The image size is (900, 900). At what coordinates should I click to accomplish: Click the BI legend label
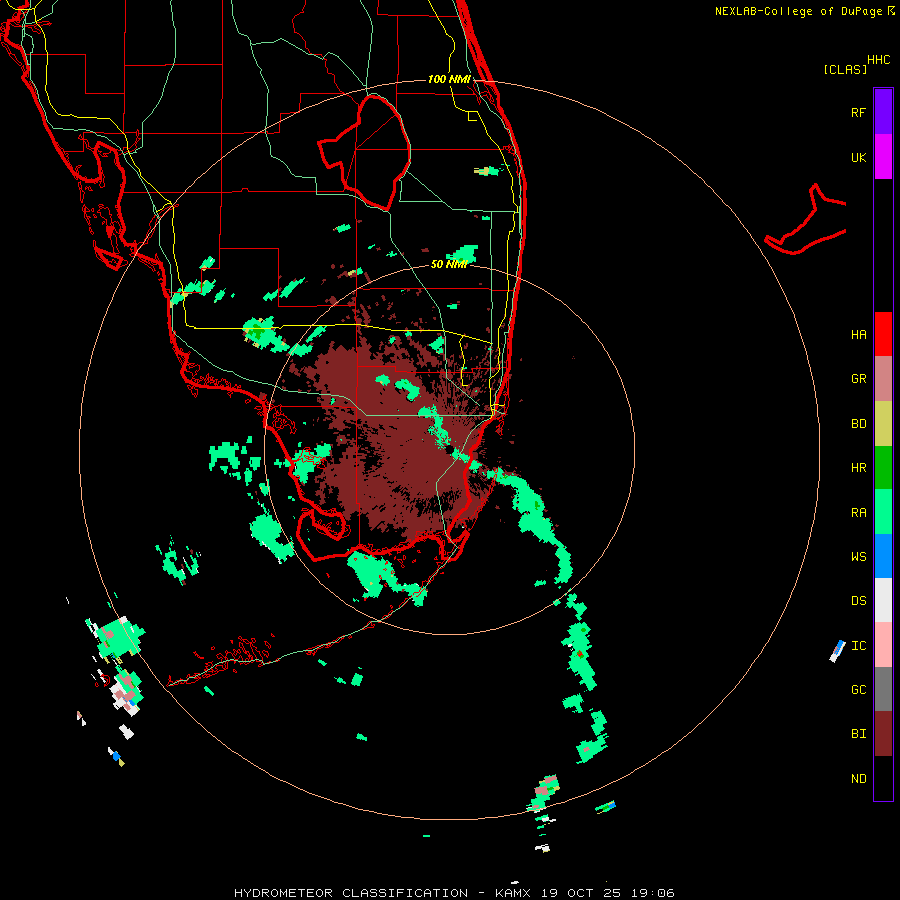coord(858,734)
